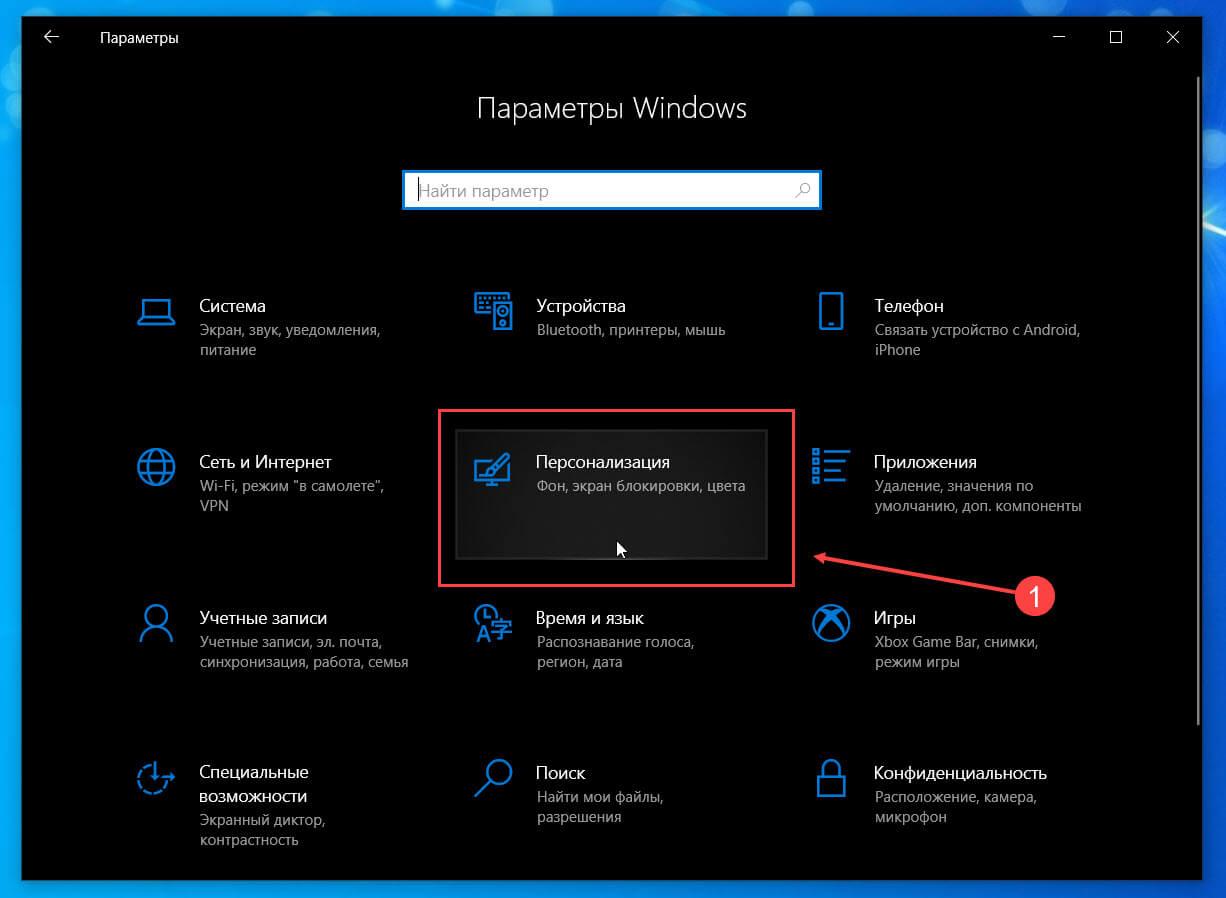1226x898 pixels.
Task: Click the Wi-Fi, airplane mode, VPN description
Action: pyautogui.click(x=292, y=496)
